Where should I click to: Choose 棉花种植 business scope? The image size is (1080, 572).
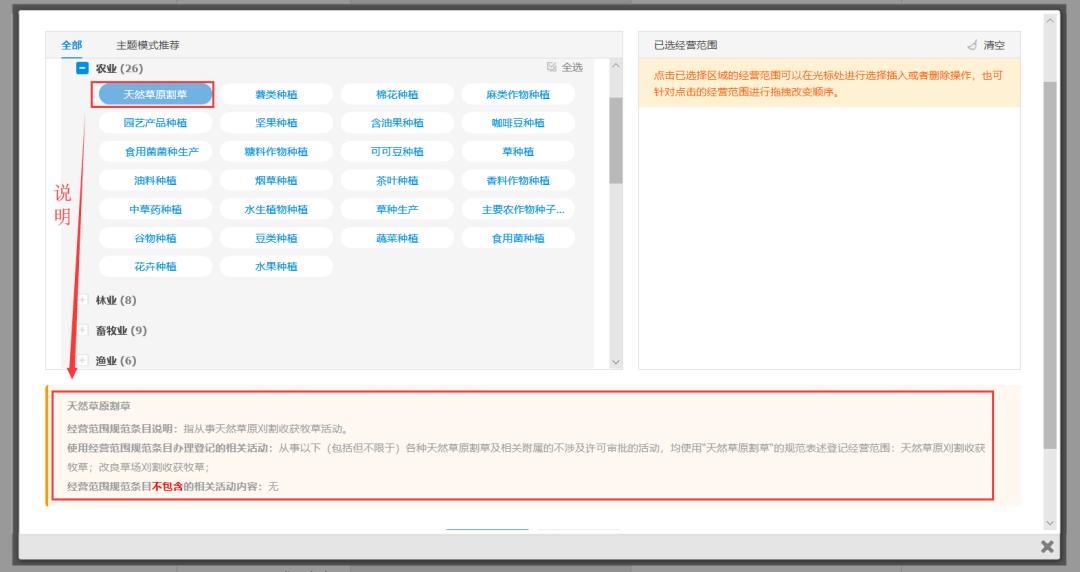[x=397, y=95]
